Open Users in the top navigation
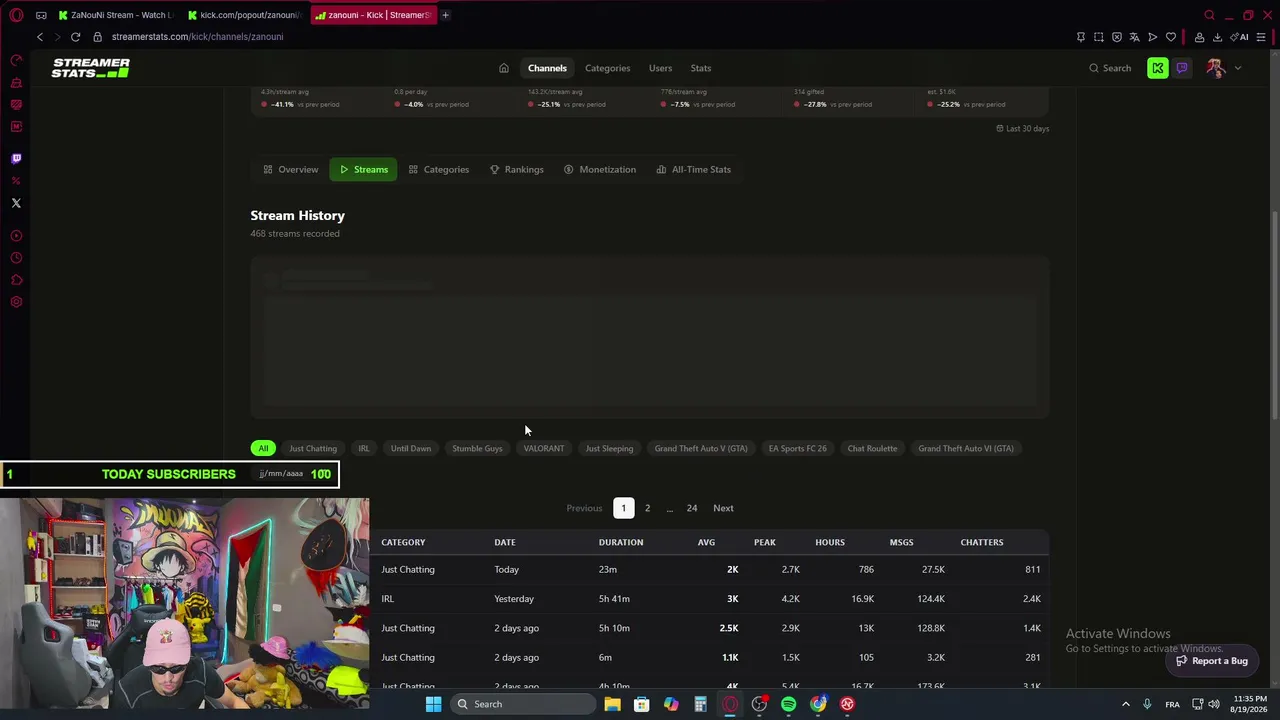This screenshot has height=720, width=1280. (x=660, y=68)
